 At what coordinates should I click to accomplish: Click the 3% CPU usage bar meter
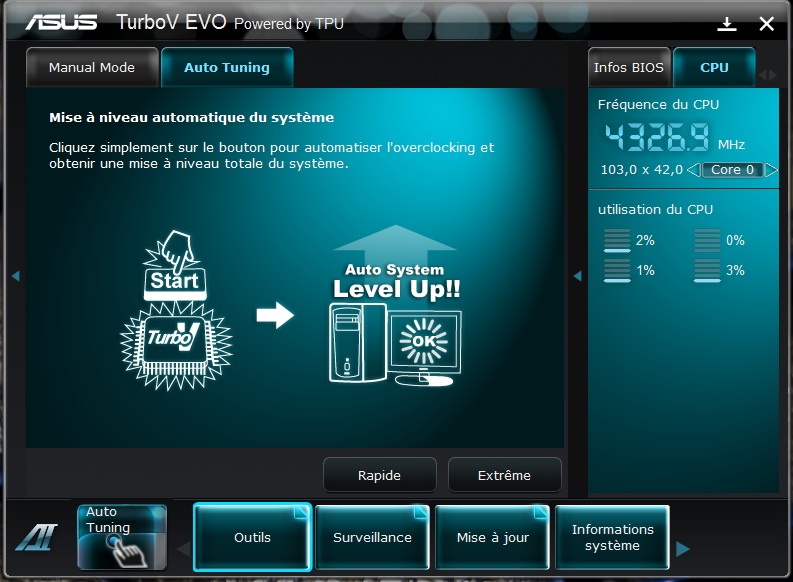[707, 271]
